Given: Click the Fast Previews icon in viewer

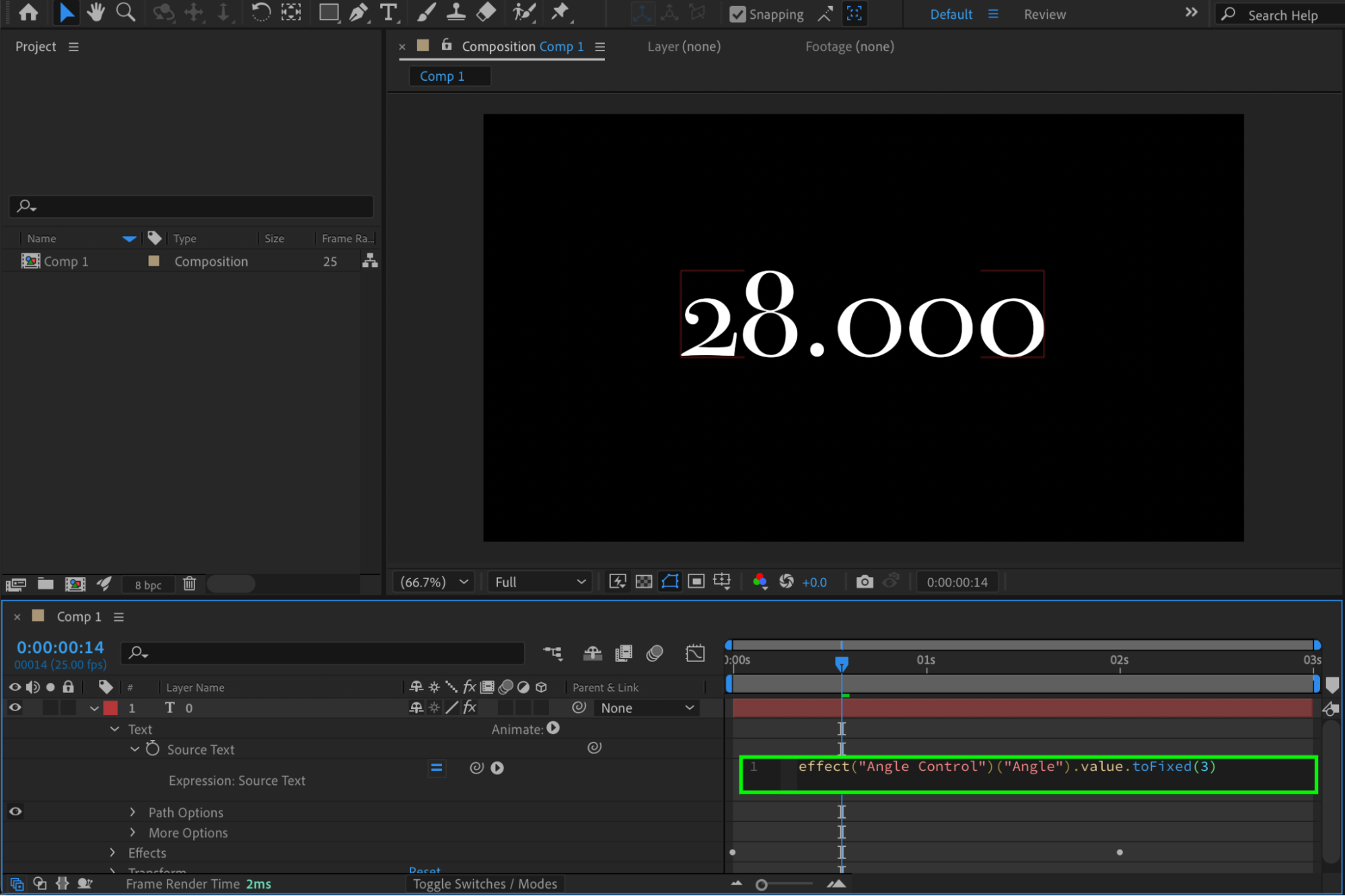Looking at the screenshot, I should (x=617, y=582).
